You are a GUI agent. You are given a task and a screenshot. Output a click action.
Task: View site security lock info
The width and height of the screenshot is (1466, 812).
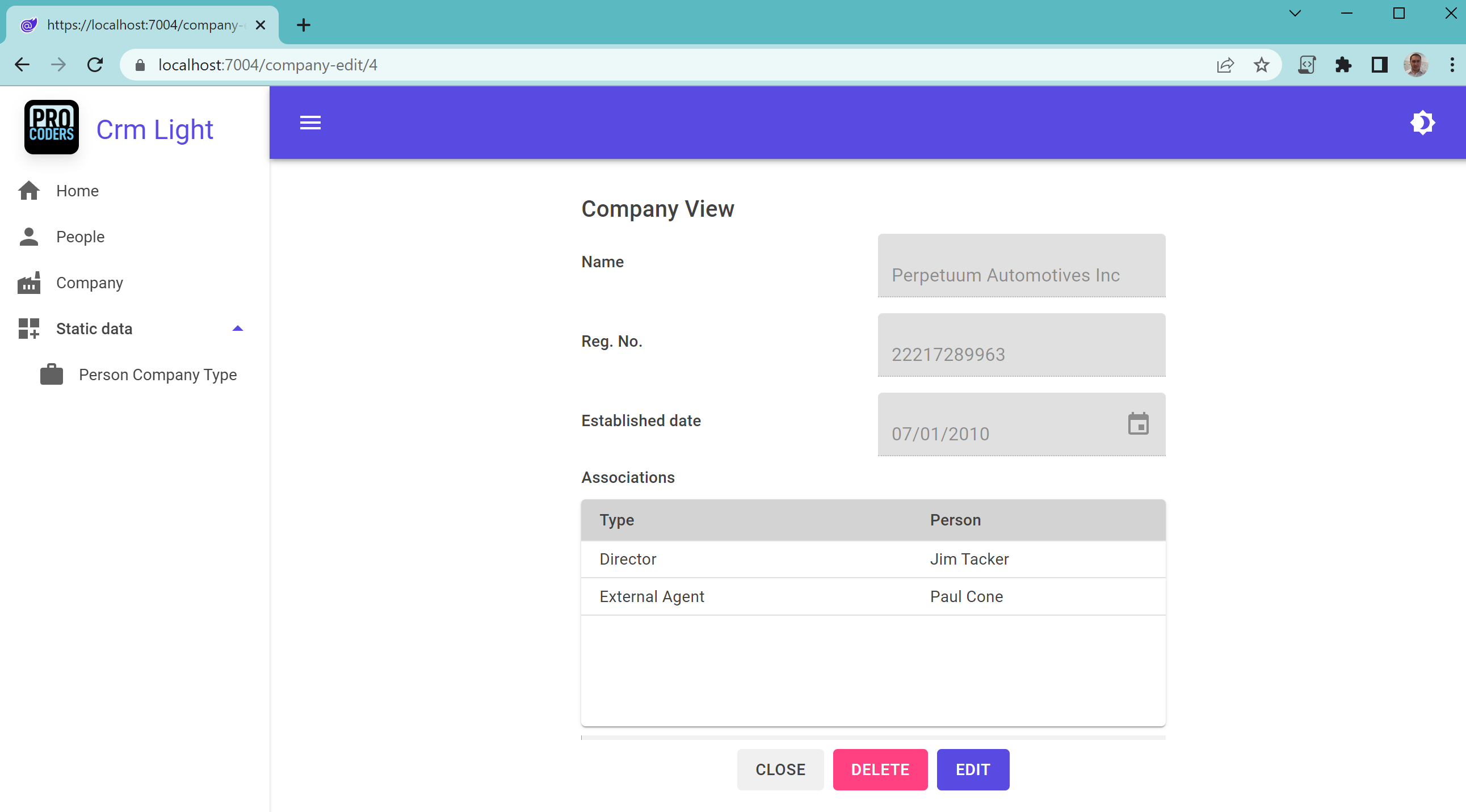pyautogui.click(x=140, y=65)
